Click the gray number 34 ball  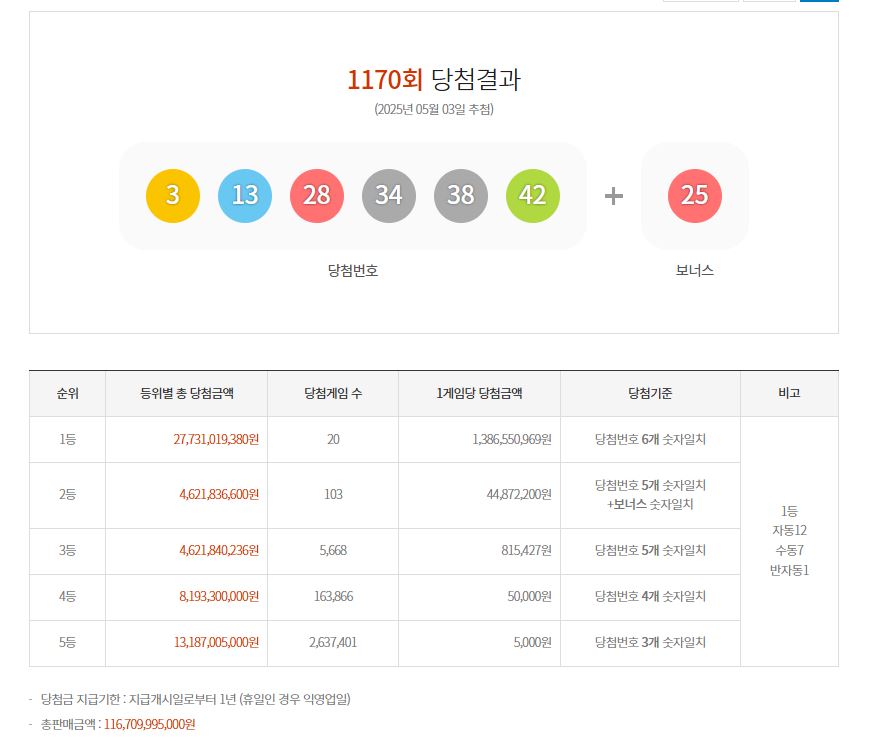[389, 196]
